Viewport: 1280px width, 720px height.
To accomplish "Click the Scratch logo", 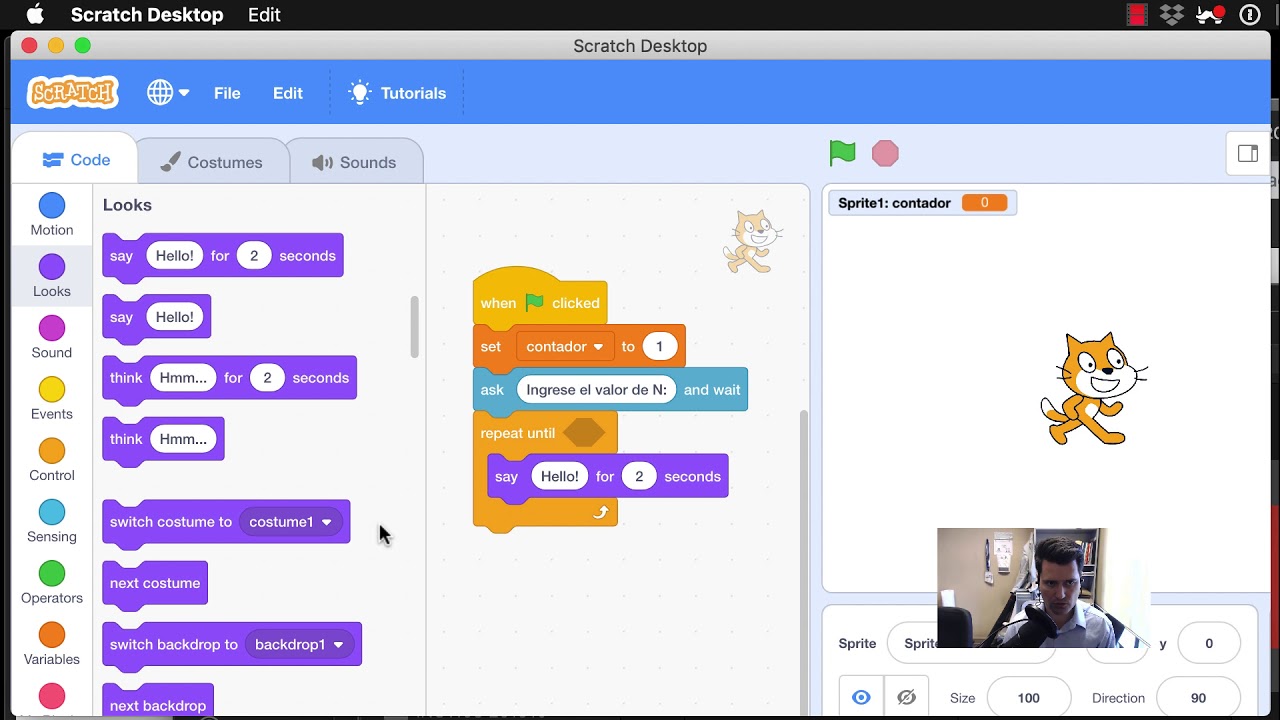I will pos(73,93).
